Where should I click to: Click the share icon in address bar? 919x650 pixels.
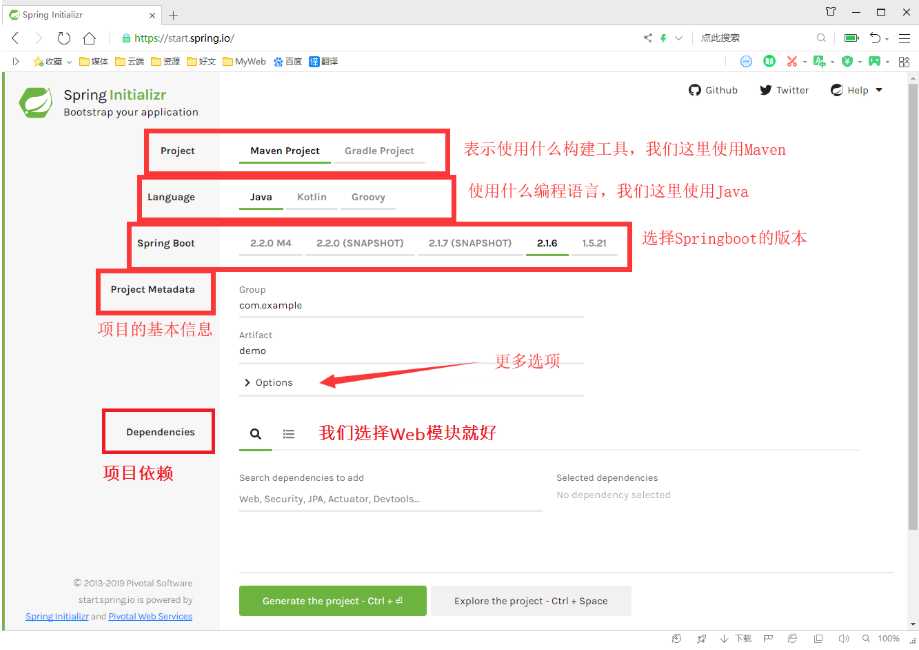(648, 38)
